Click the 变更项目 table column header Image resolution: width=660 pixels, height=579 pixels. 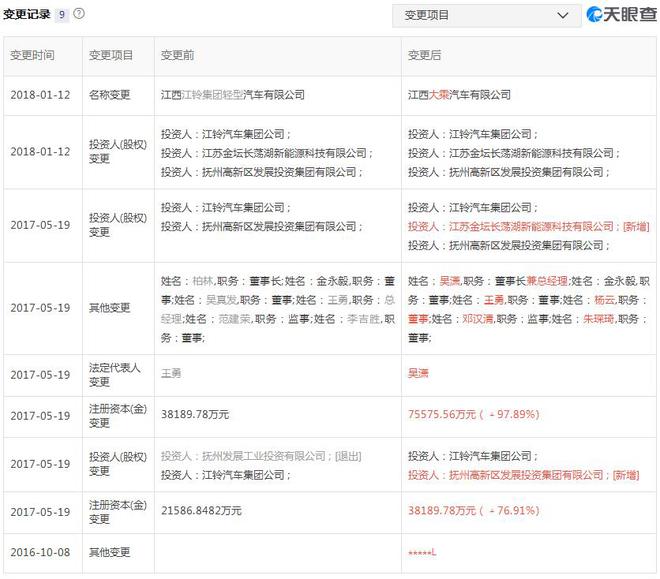pyautogui.click(x=111, y=55)
